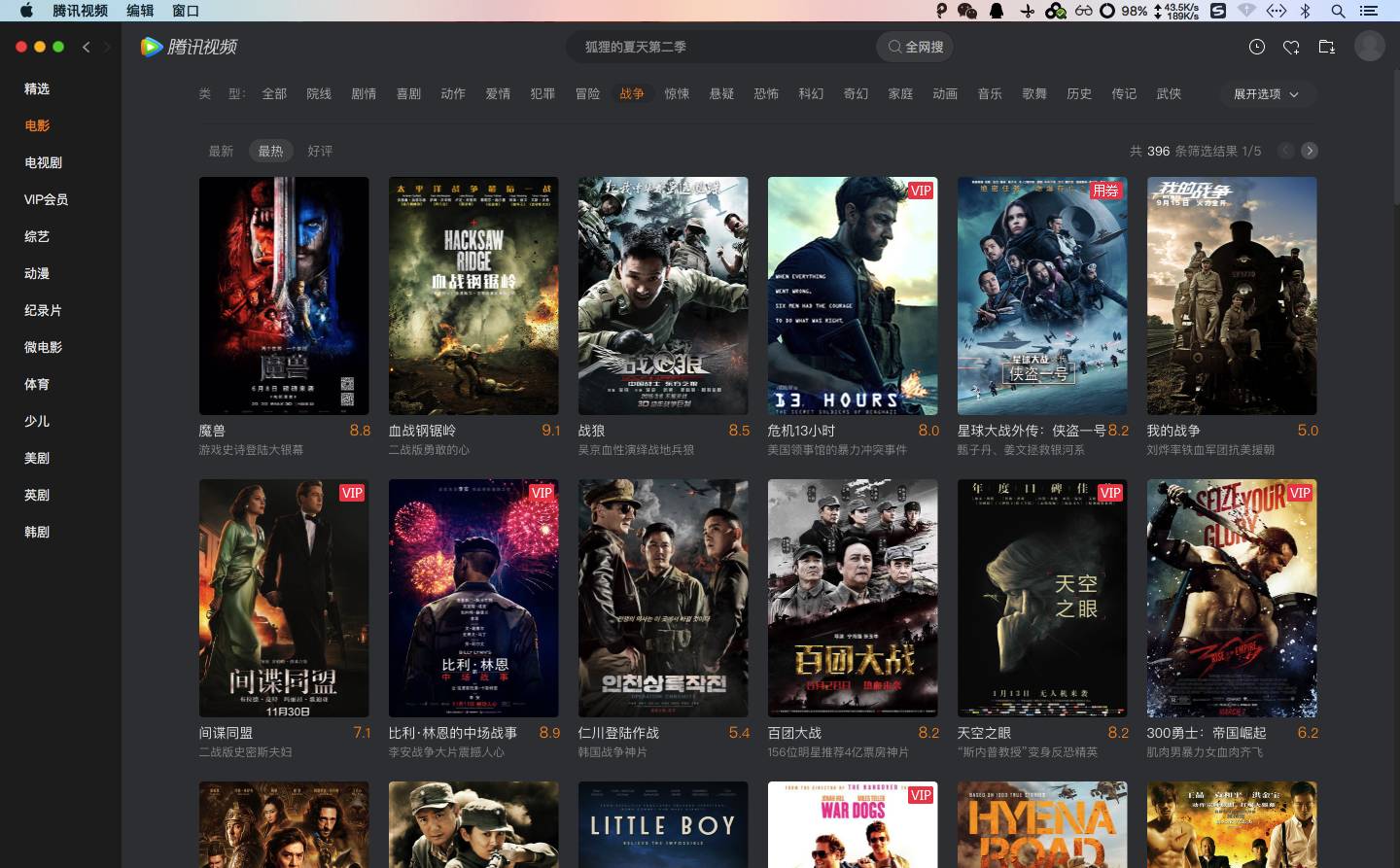Sort by 最新
Screen dimensions: 1400x868
click(x=222, y=151)
